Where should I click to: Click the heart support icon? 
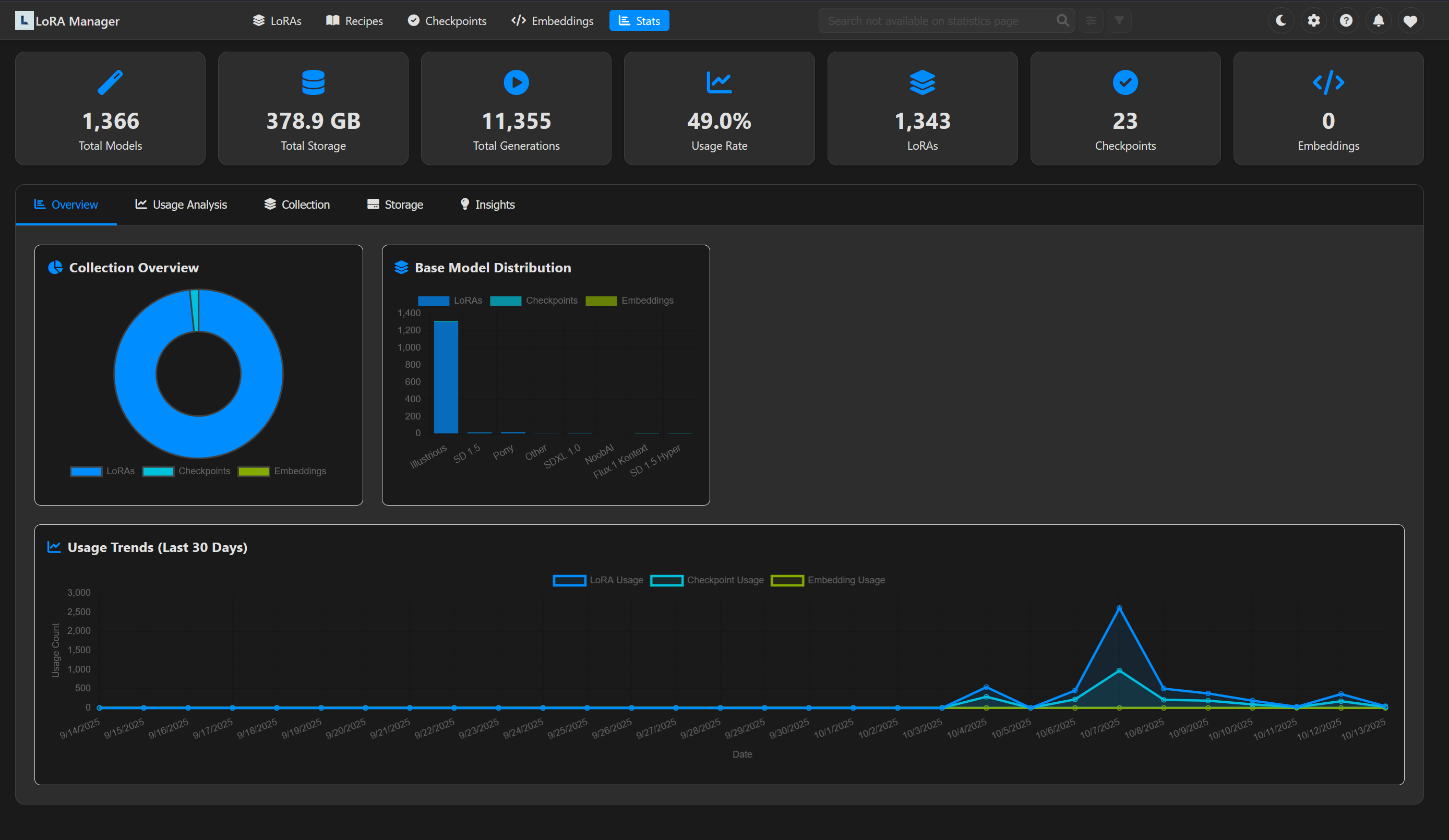(x=1410, y=21)
